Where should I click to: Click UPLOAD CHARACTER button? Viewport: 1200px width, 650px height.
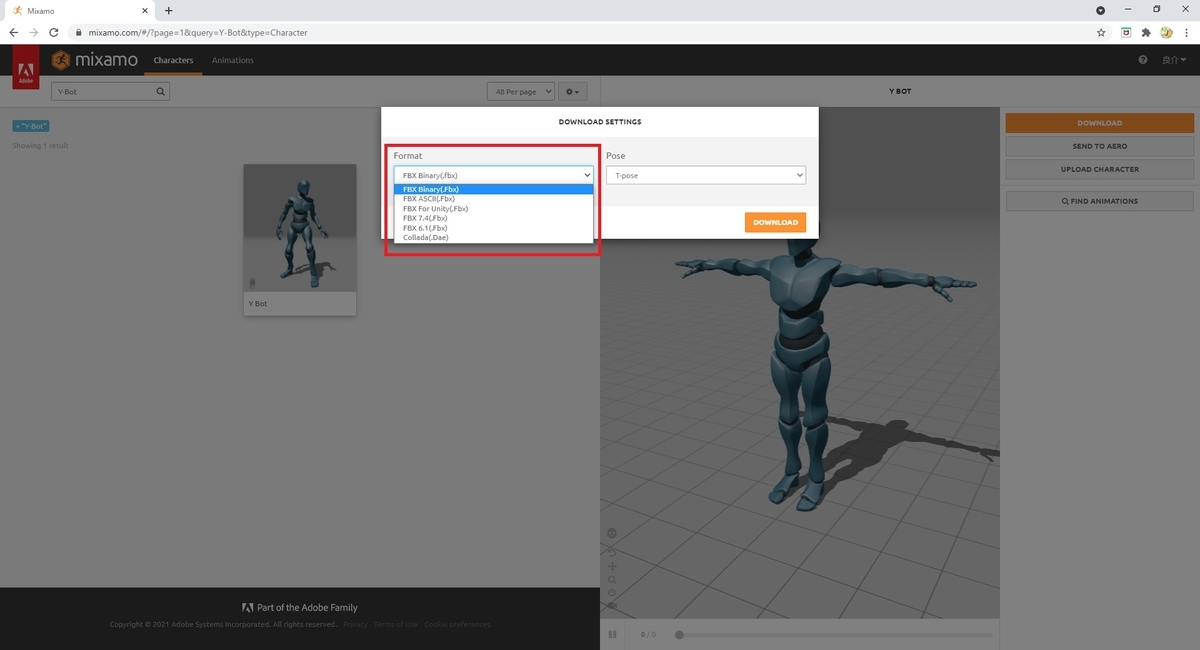point(1100,169)
